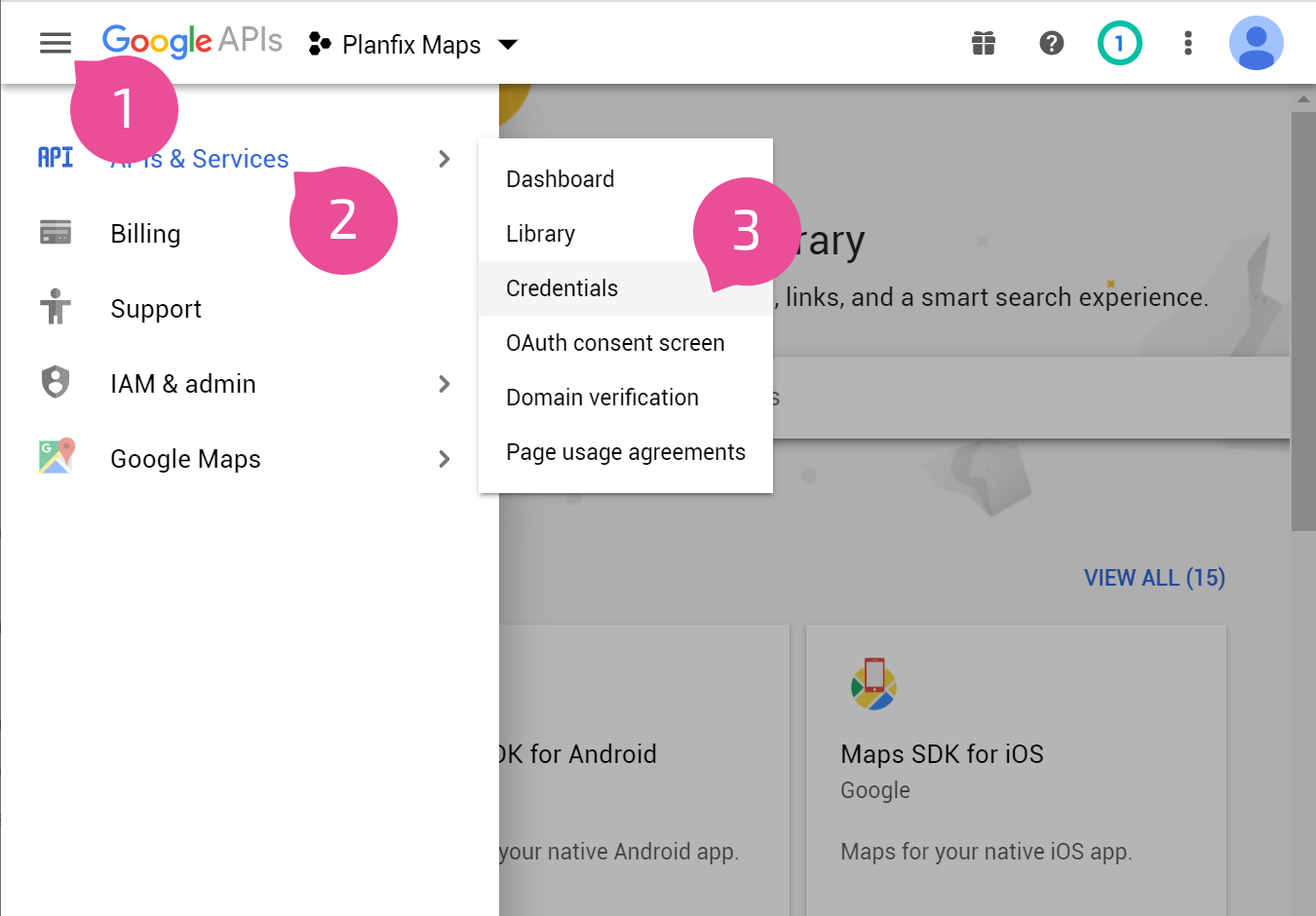The width and height of the screenshot is (1316, 916).
Task: Click the Support person icon
Action: [x=56, y=307]
